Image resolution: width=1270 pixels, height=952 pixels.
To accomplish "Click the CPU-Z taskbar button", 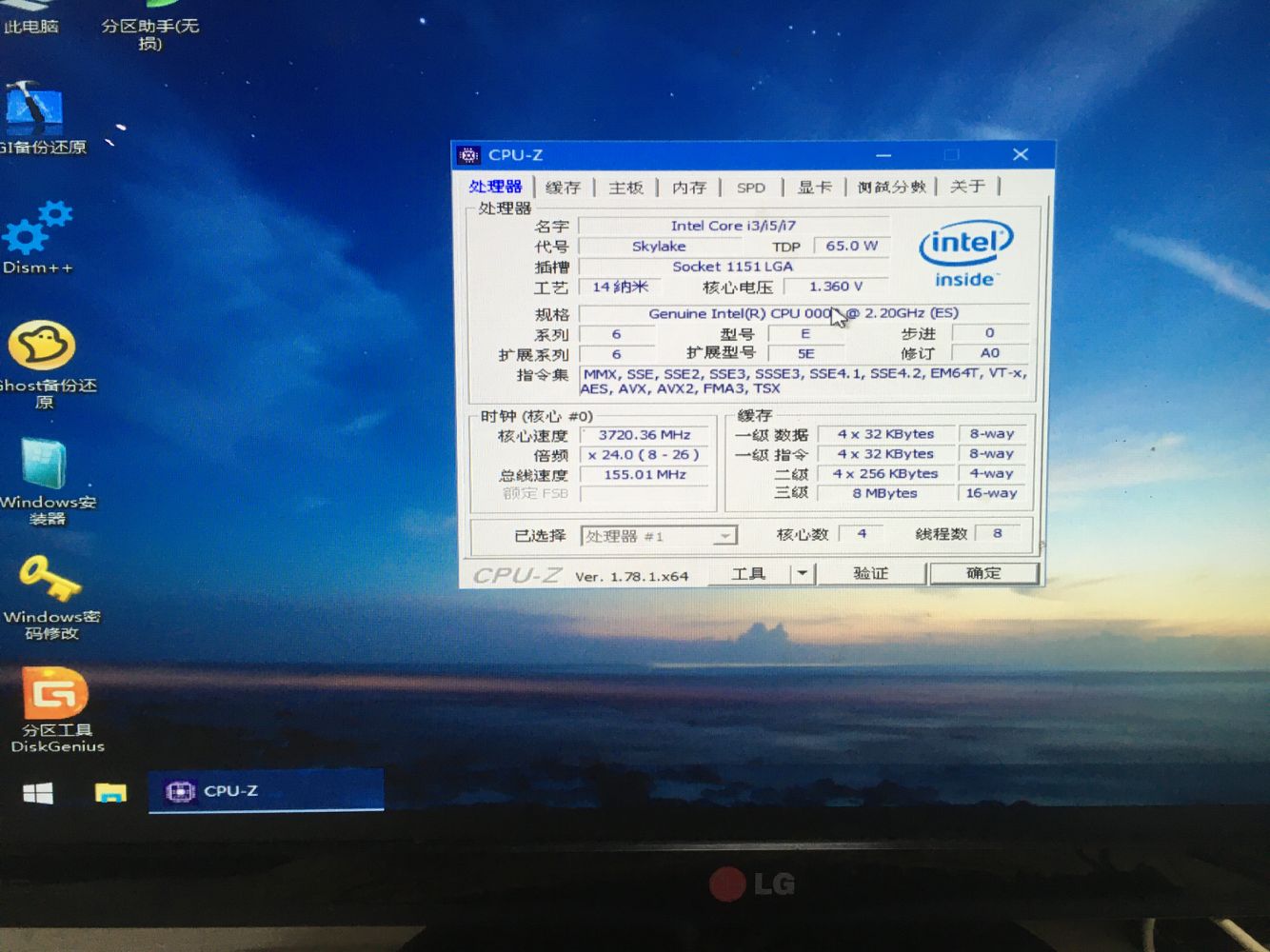I will [x=266, y=790].
